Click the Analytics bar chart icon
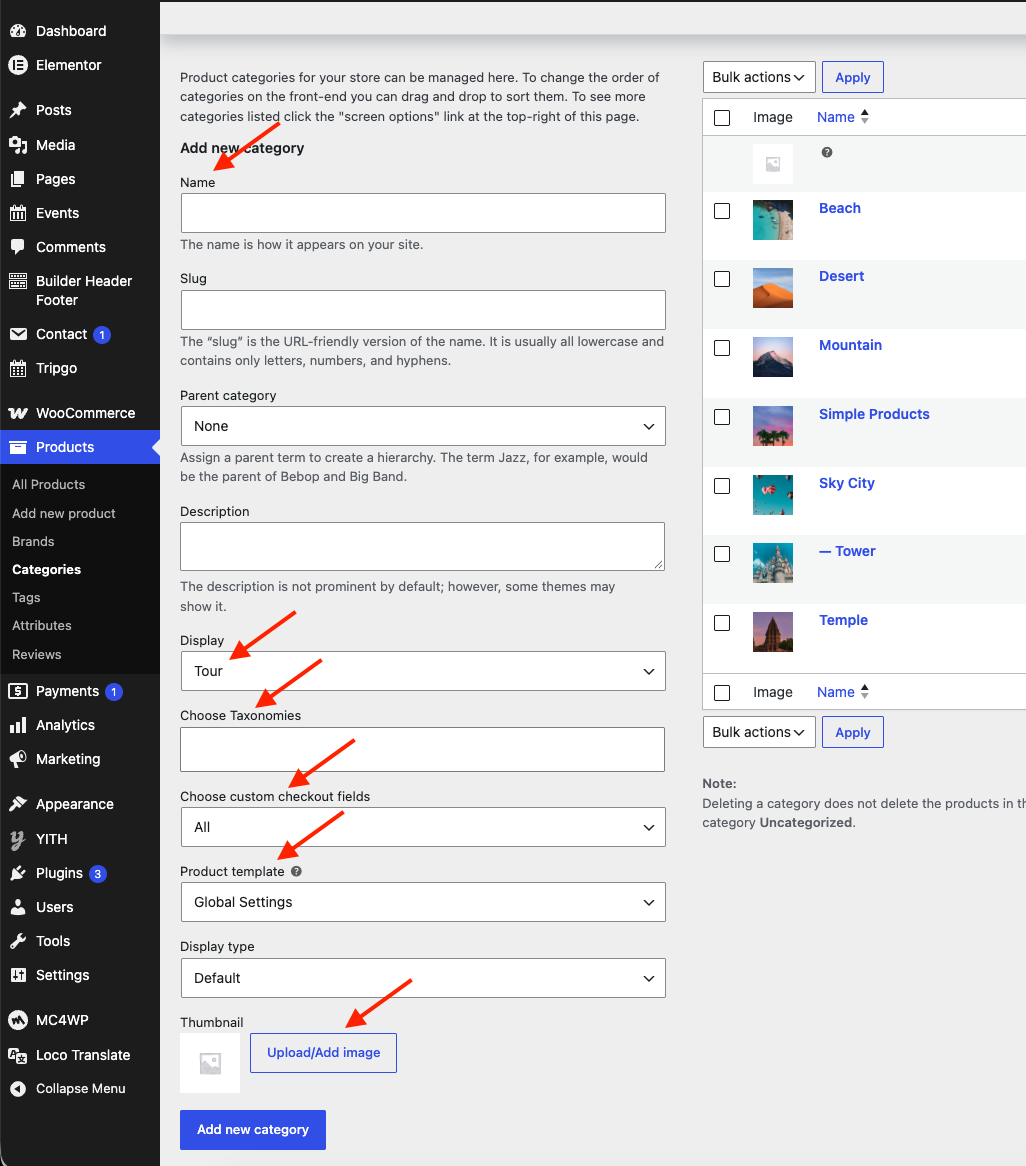Viewport: 1026px width, 1166px height. (x=18, y=725)
